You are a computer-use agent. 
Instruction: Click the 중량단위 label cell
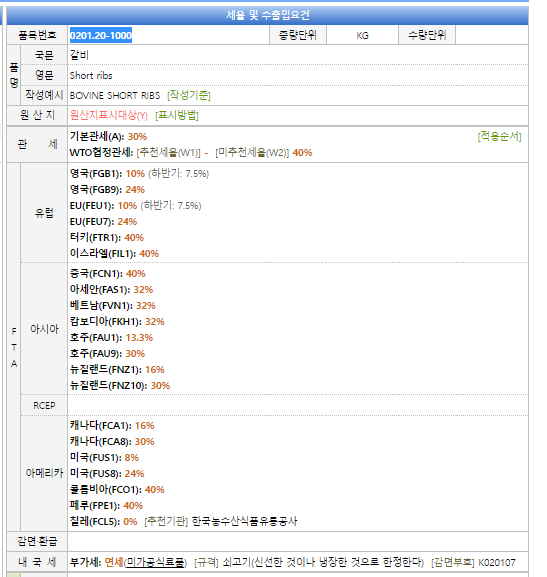pos(298,35)
